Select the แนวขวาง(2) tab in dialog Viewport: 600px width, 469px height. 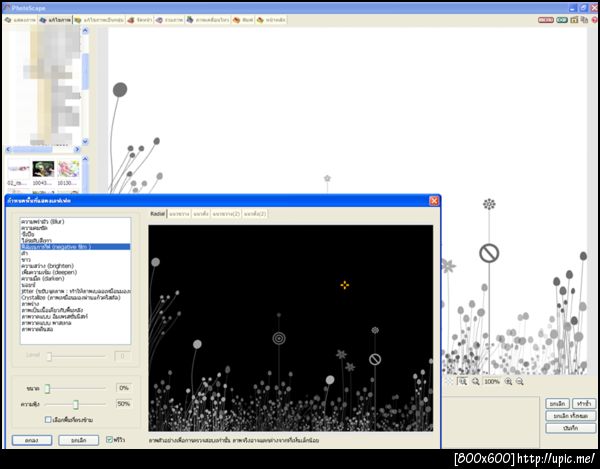click(x=226, y=214)
